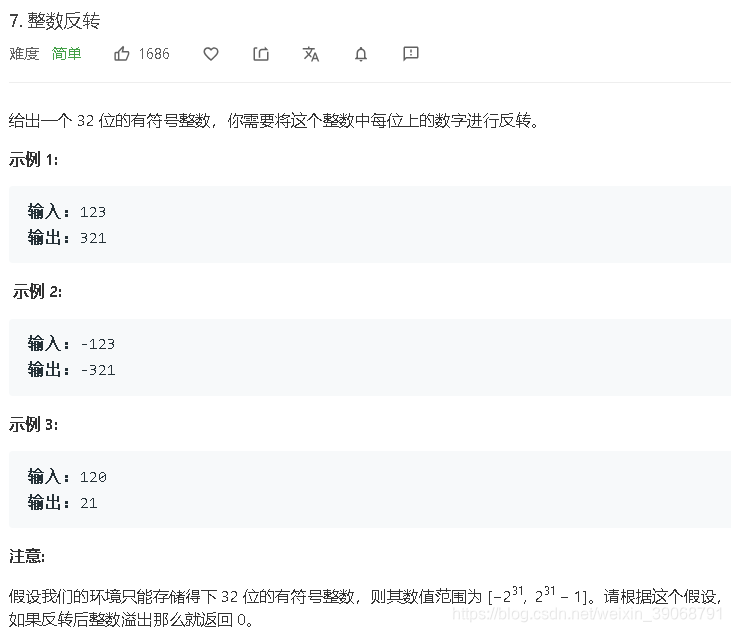Select output value 21 in example 3
Screen dimensions: 731x632
[x=89, y=503]
